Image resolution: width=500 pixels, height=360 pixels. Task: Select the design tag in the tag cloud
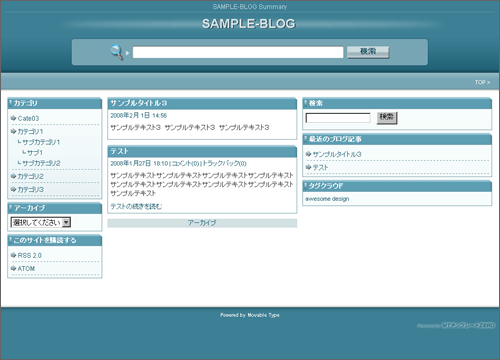(x=340, y=199)
